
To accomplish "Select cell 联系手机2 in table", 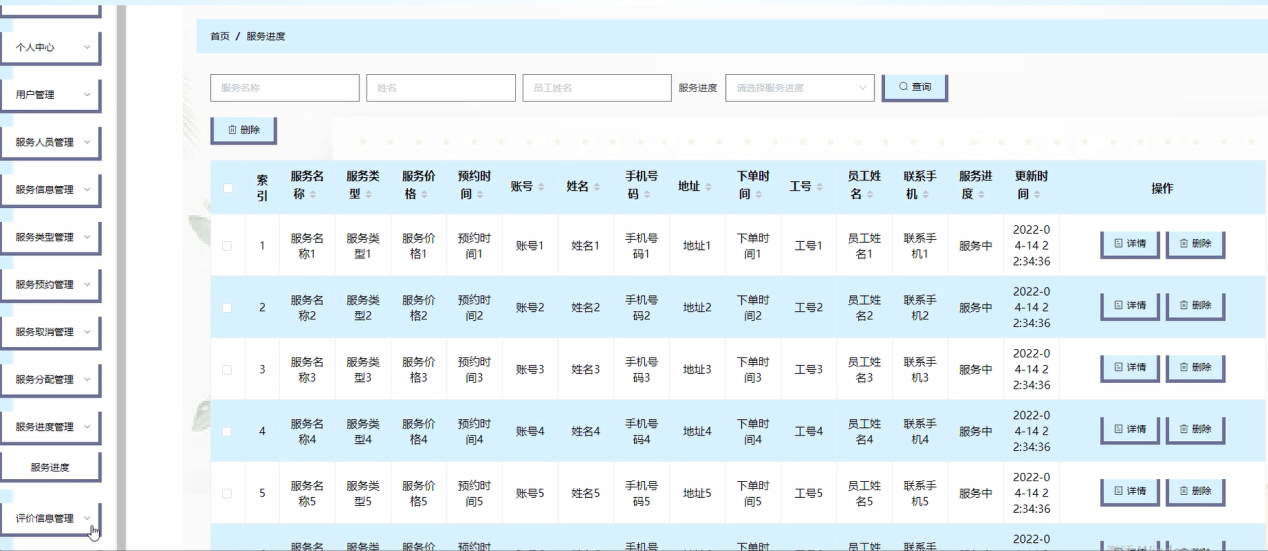I will [920, 308].
